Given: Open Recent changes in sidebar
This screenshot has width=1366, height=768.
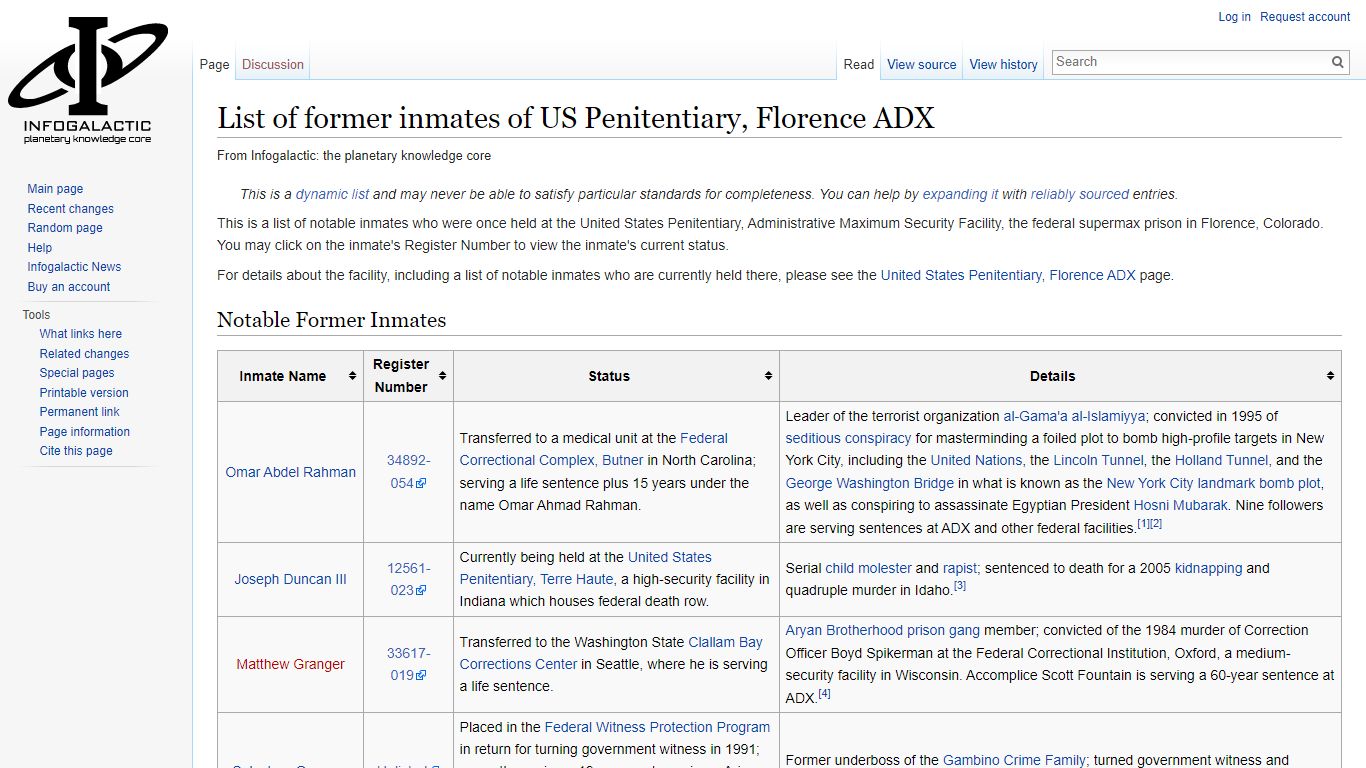Looking at the screenshot, I should point(70,209).
